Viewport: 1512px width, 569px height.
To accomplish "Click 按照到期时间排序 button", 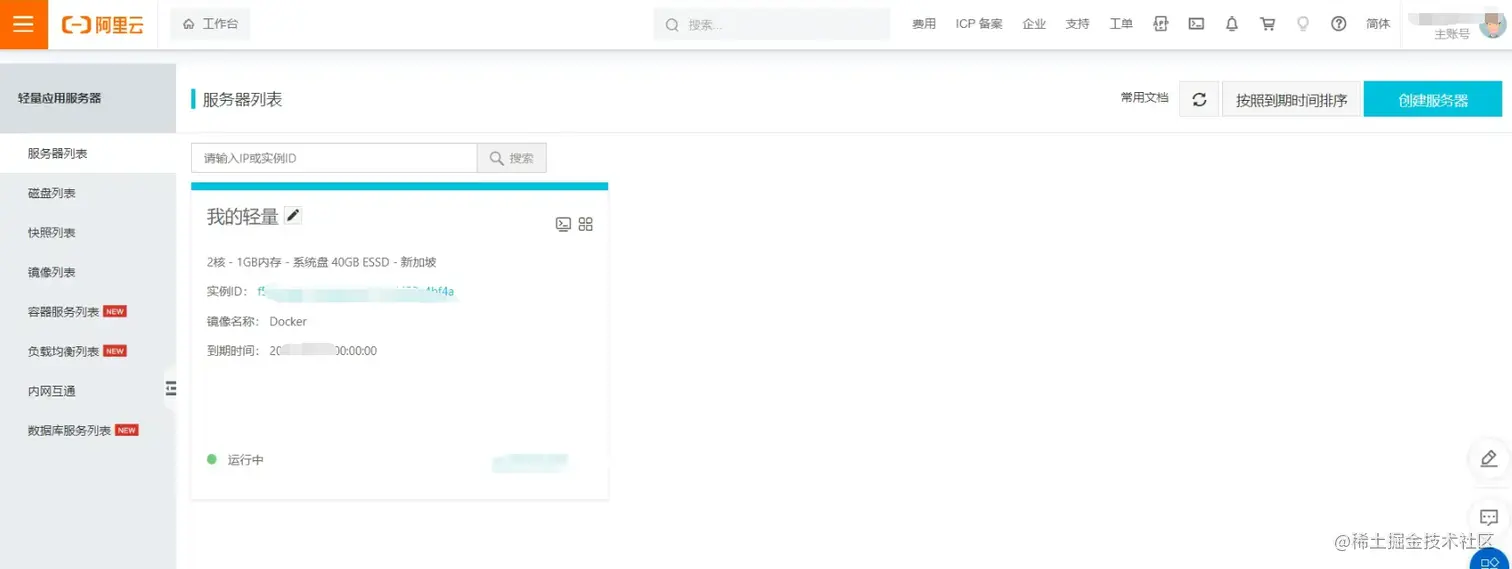I will coord(1291,99).
